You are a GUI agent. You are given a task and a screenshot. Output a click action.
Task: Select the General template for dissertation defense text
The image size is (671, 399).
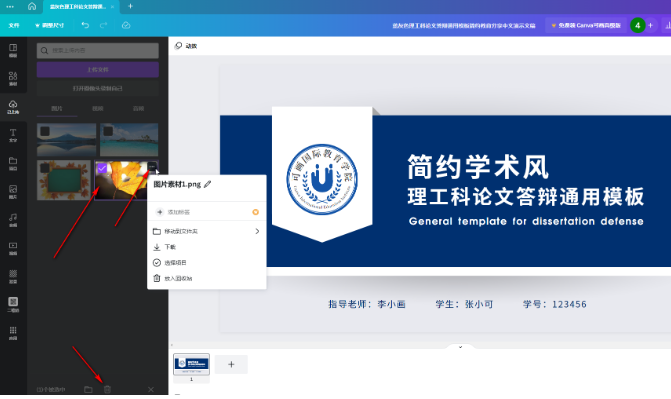(526, 221)
